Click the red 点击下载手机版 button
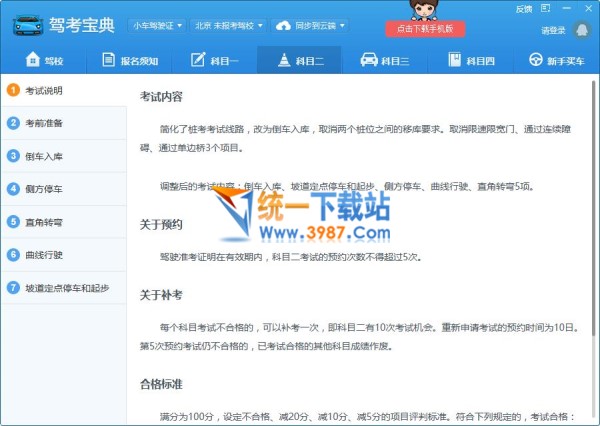 point(425,29)
